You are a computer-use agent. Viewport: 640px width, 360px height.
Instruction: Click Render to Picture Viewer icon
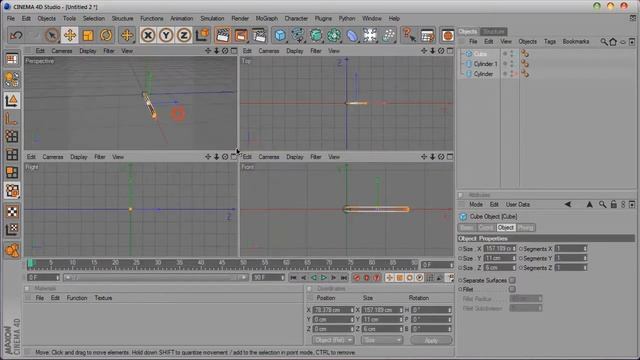point(241,36)
